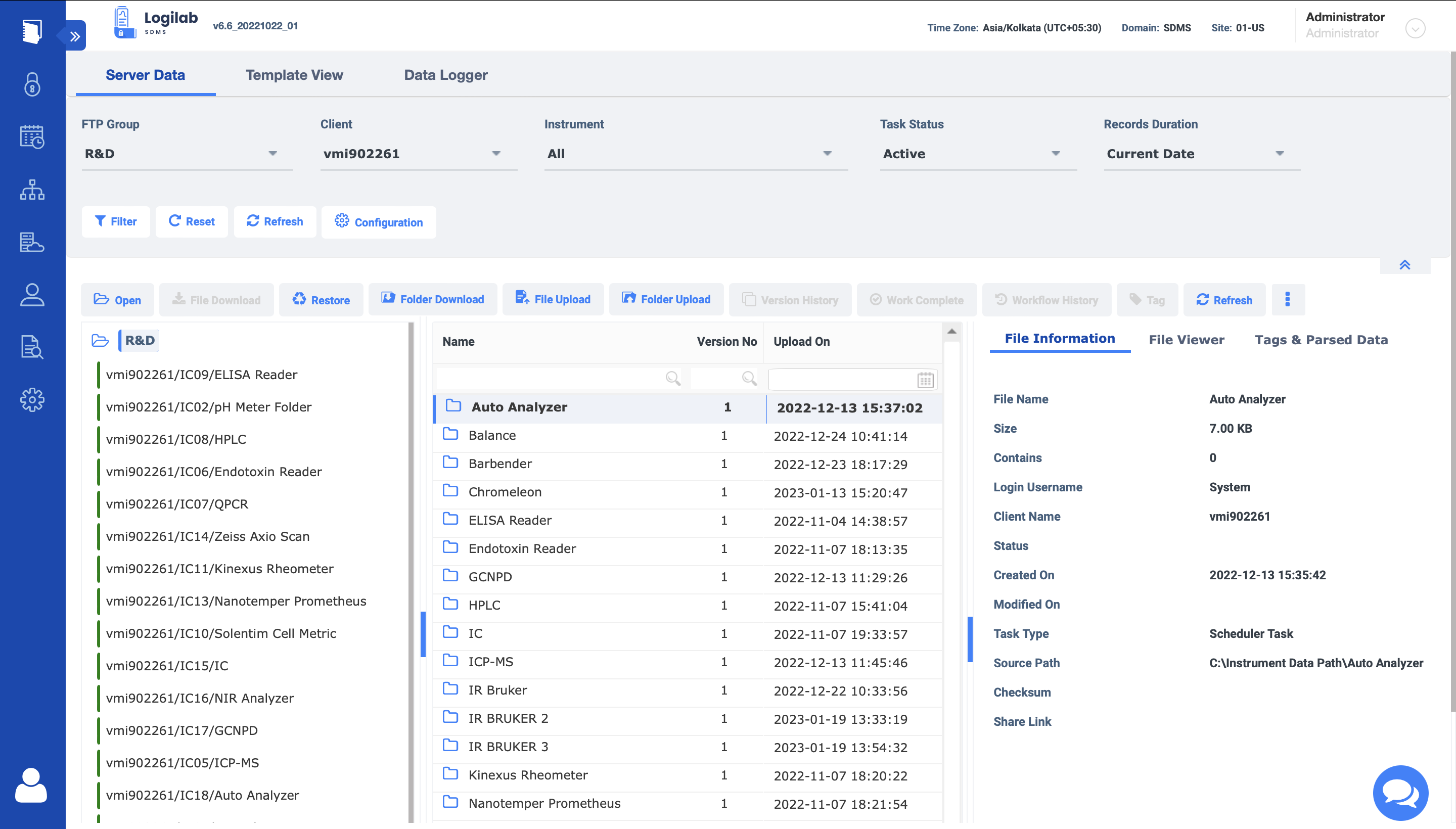Open the Task Status dropdown
1456x829 pixels.
click(1055, 154)
